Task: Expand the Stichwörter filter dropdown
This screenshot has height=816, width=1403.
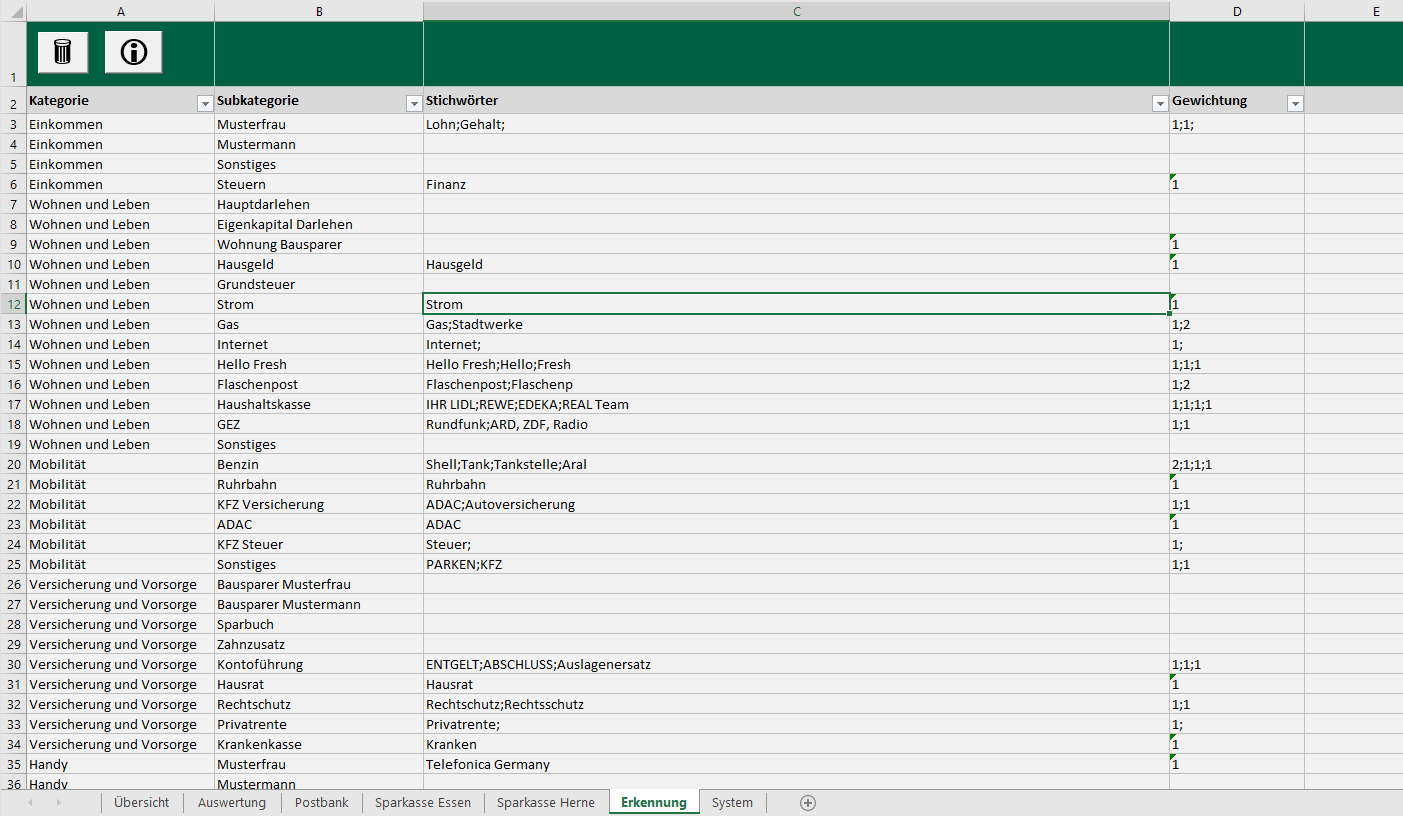Action: point(1160,103)
